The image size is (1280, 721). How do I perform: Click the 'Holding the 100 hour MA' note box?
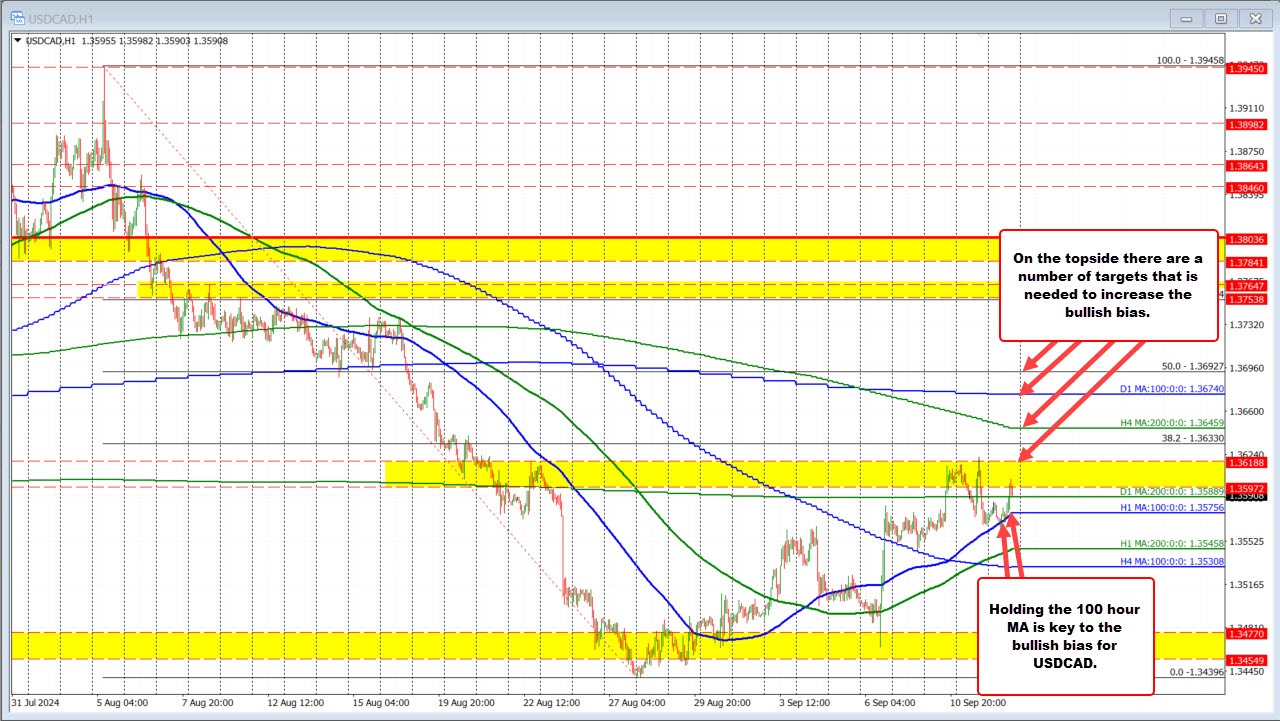pos(1066,635)
